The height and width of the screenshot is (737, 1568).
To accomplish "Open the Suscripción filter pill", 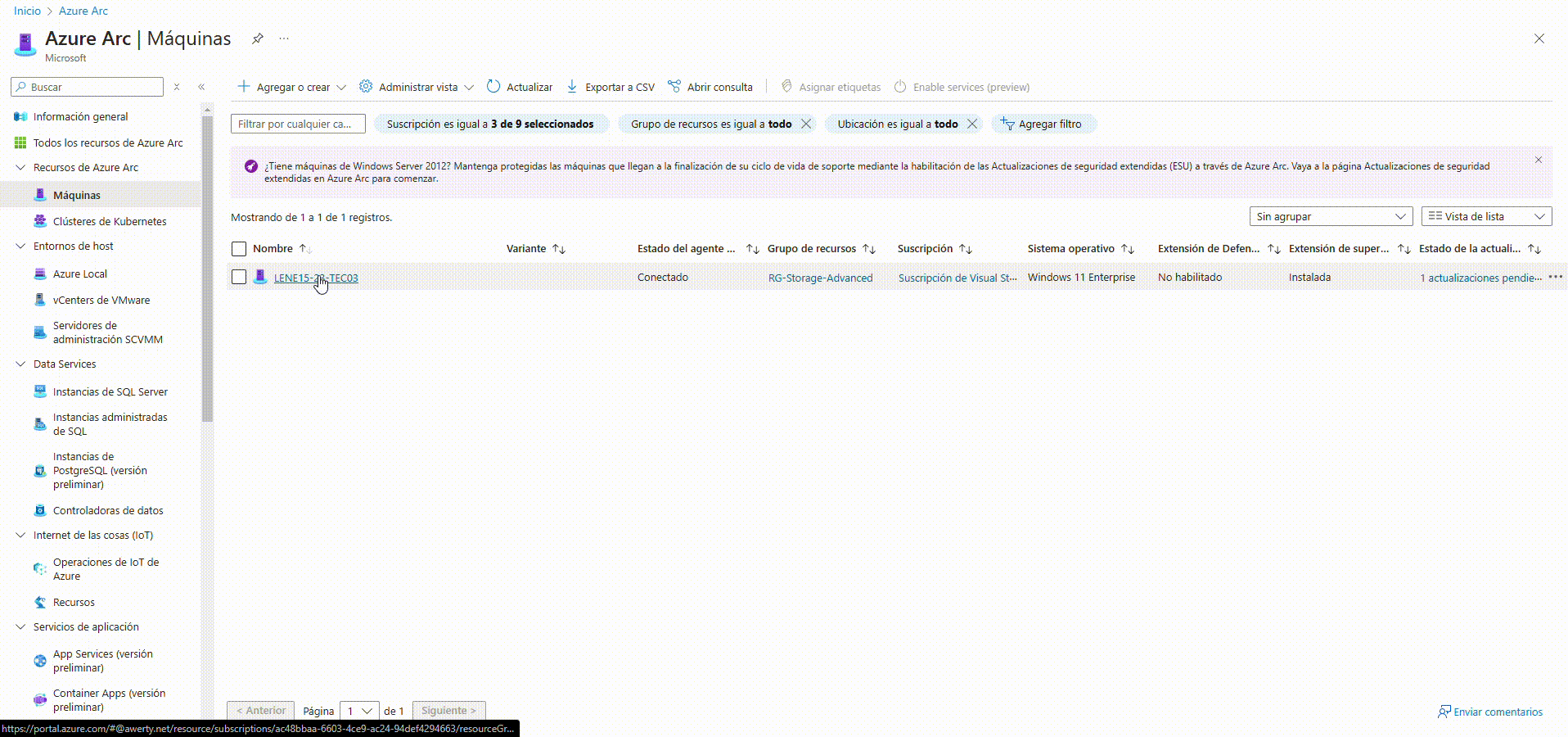I will click(490, 124).
